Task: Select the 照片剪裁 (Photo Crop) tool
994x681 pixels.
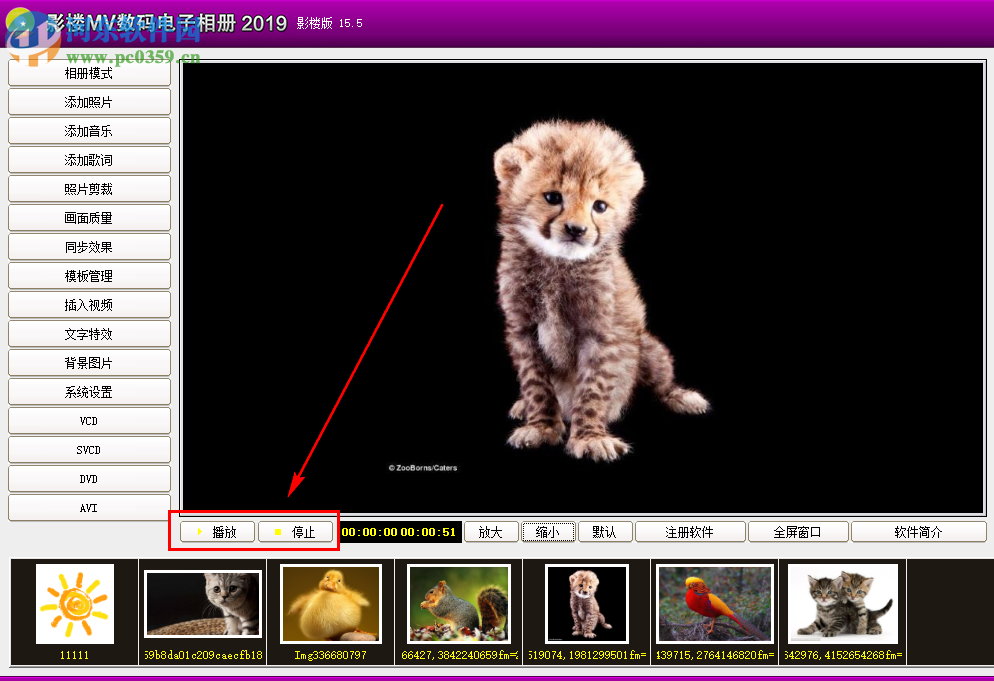Action: pyautogui.click(x=88, y=188)
